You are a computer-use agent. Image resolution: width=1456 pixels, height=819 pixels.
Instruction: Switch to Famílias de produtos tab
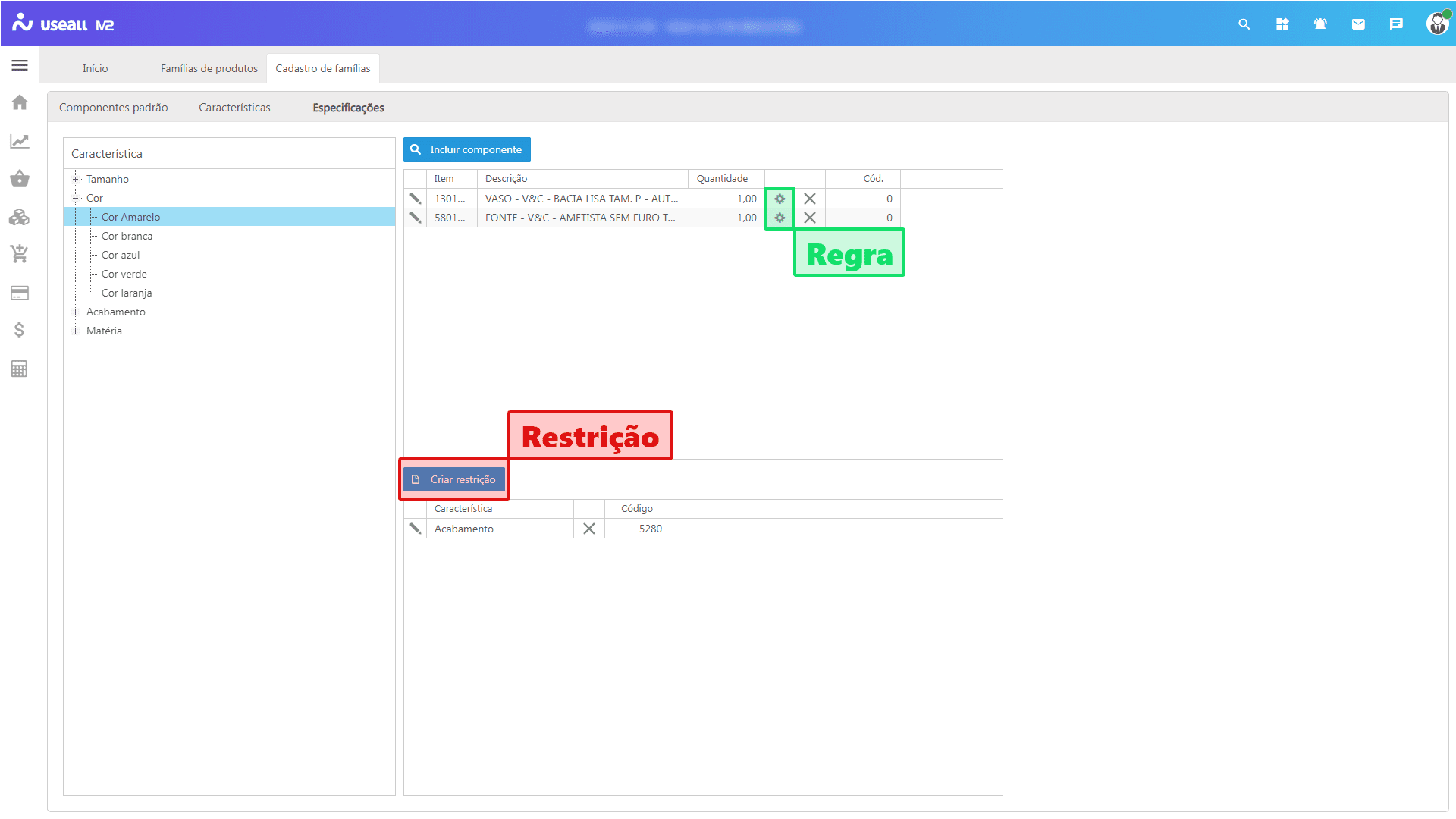point(209,68)
